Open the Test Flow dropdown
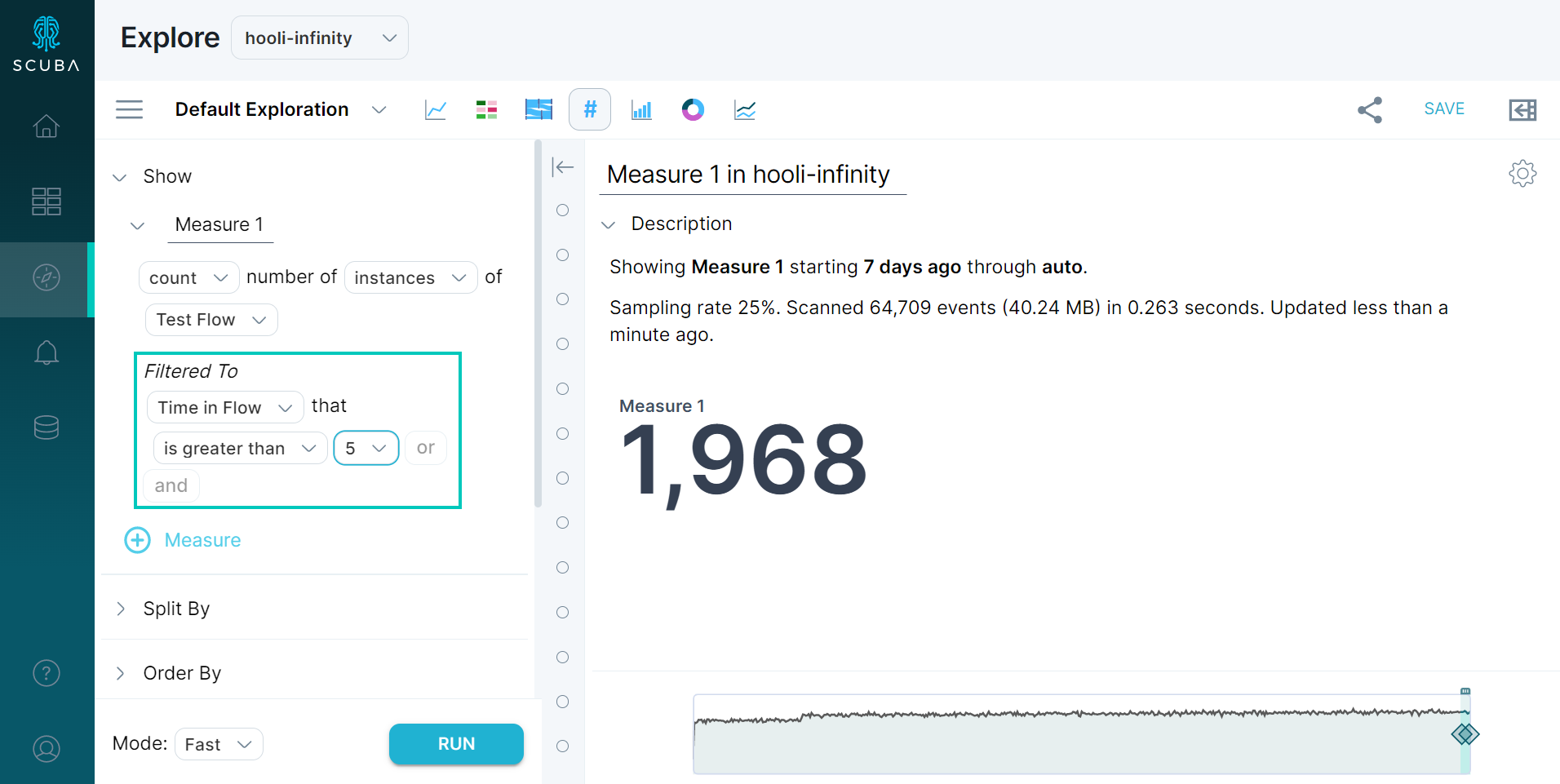This screenshot has width=1560, height=784. (211, 320)
